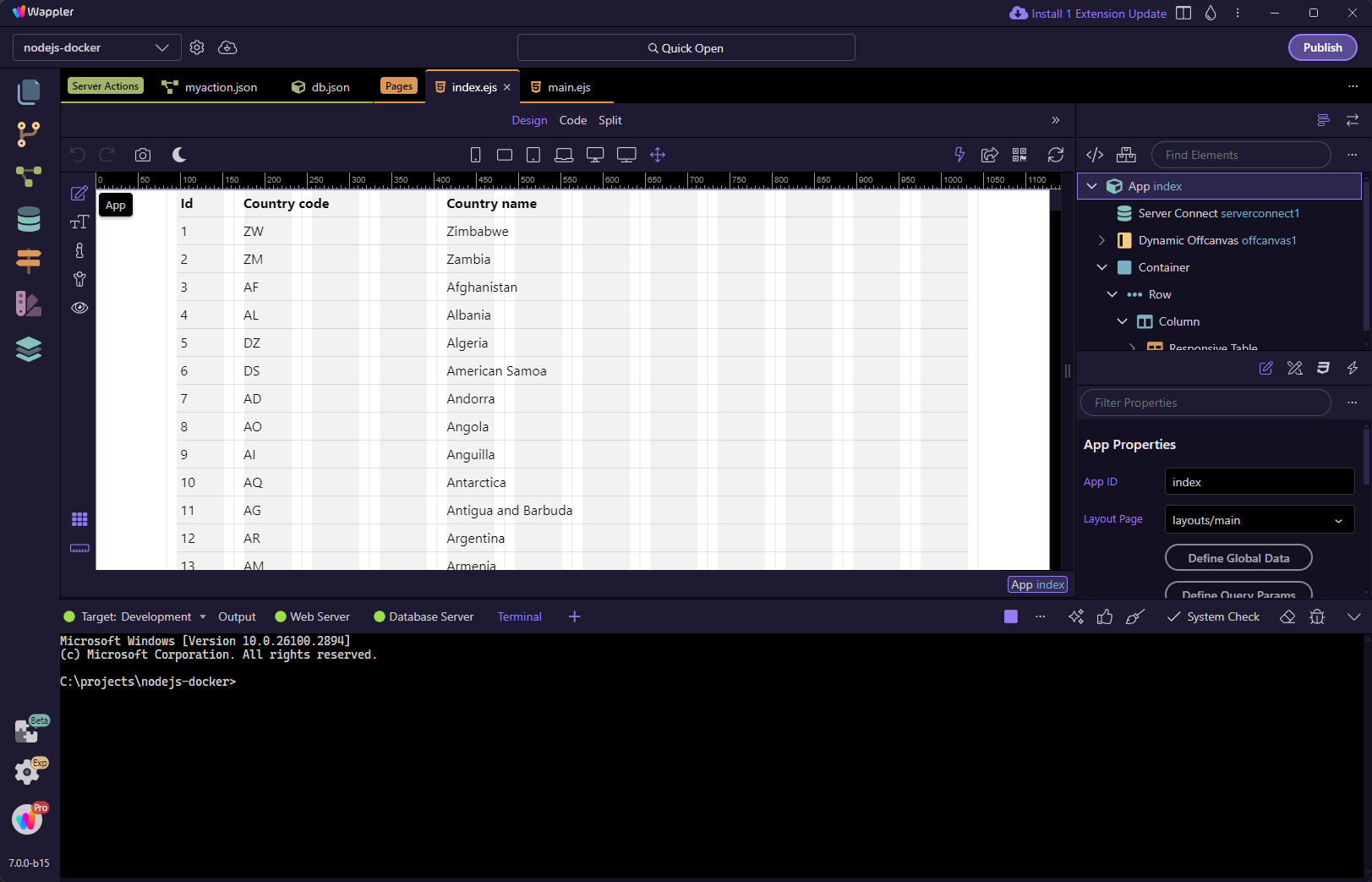Toggle the split layout panel icon in title bar

(1183, 13)
